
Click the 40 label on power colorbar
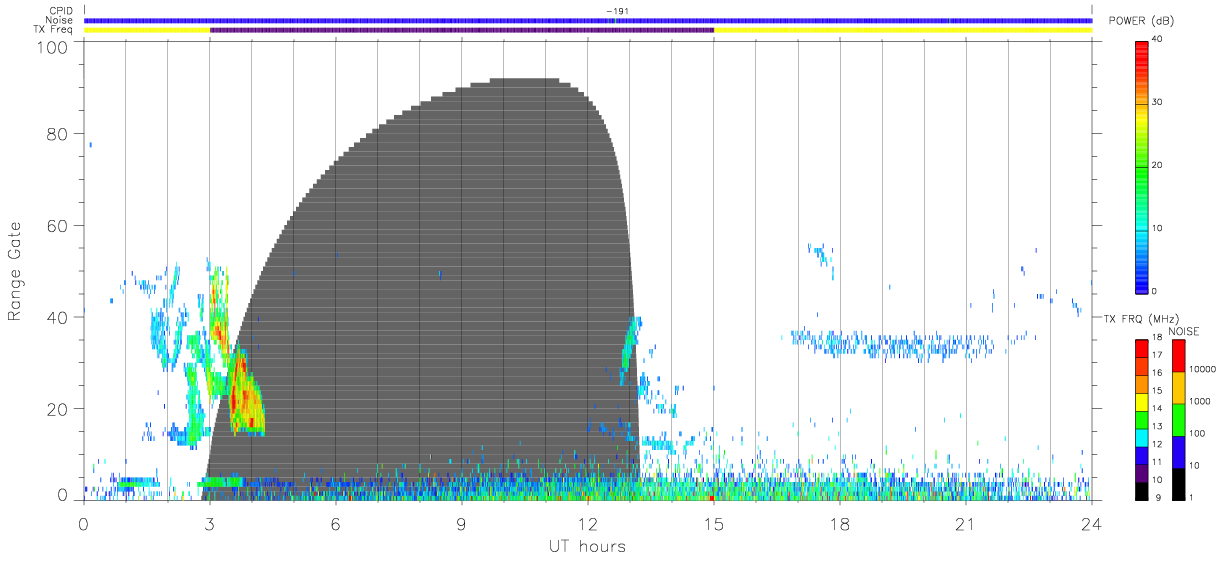(x=1155, y=39)
